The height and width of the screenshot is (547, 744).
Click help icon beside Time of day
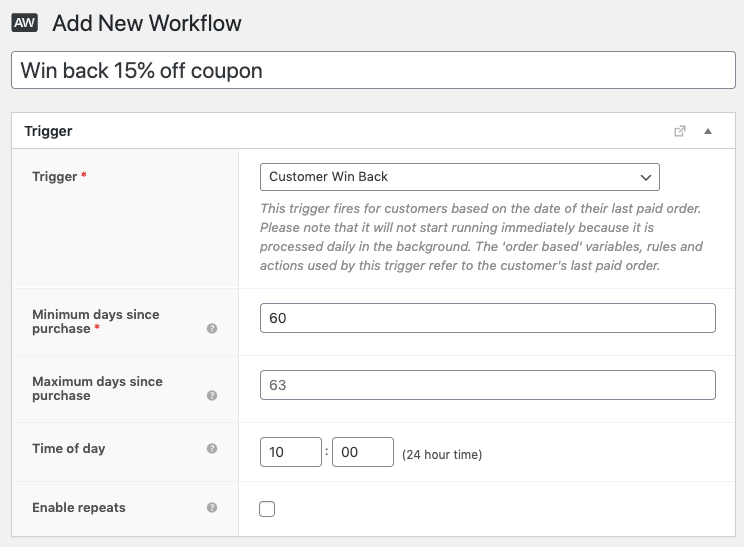pyautogui.click(x=212, y=449)
